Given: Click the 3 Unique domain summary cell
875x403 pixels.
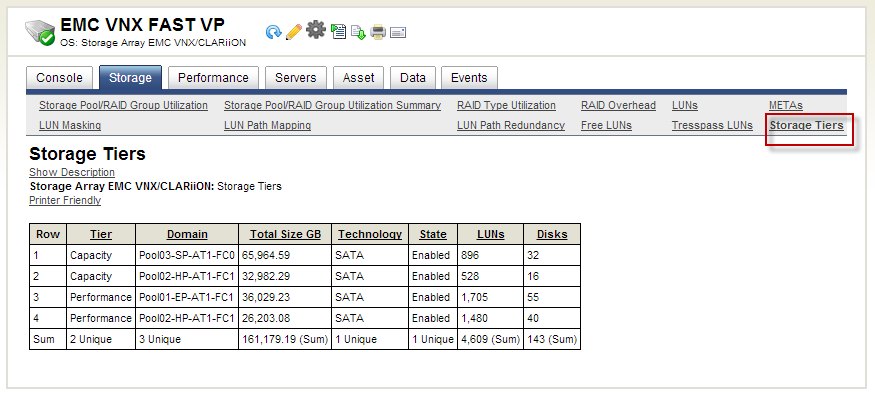Looking at the screenshot, I should (x=187, y=339).
